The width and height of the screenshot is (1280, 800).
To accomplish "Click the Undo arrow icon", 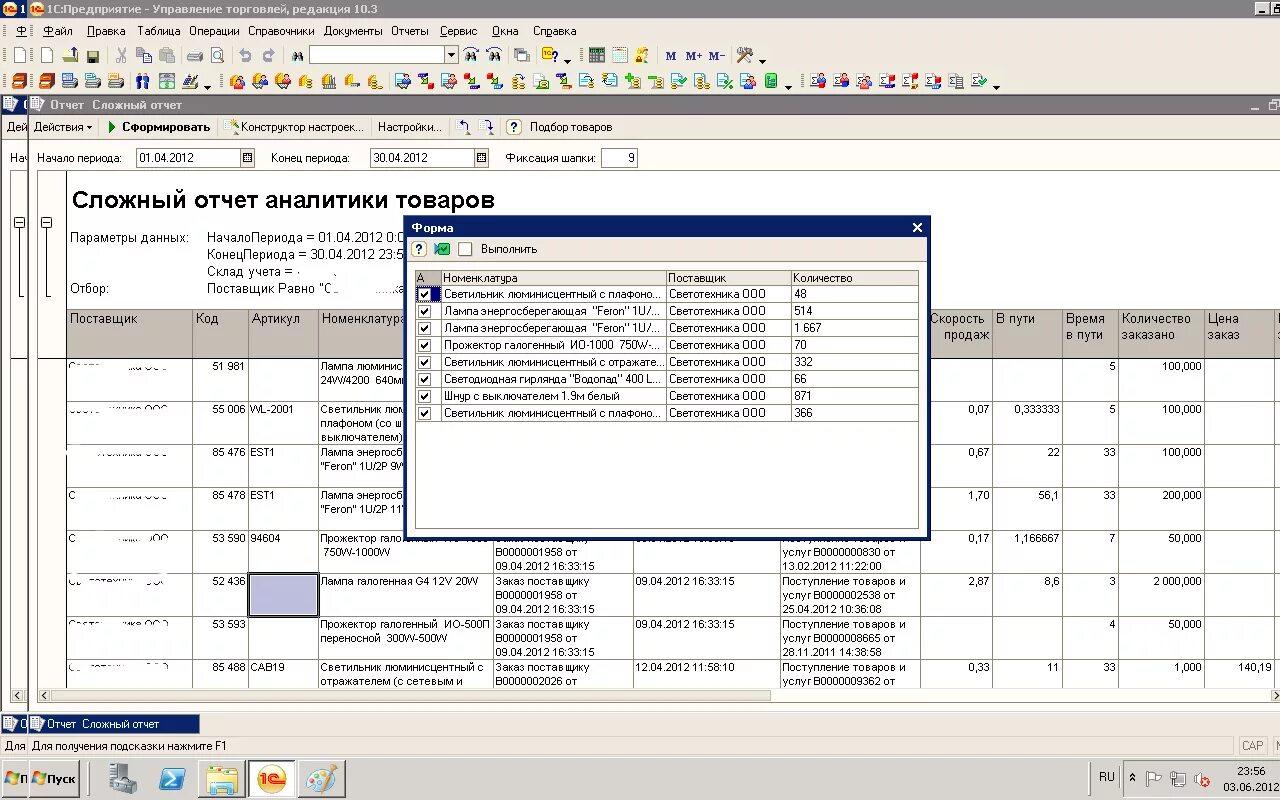I will (x=245, y=56).
